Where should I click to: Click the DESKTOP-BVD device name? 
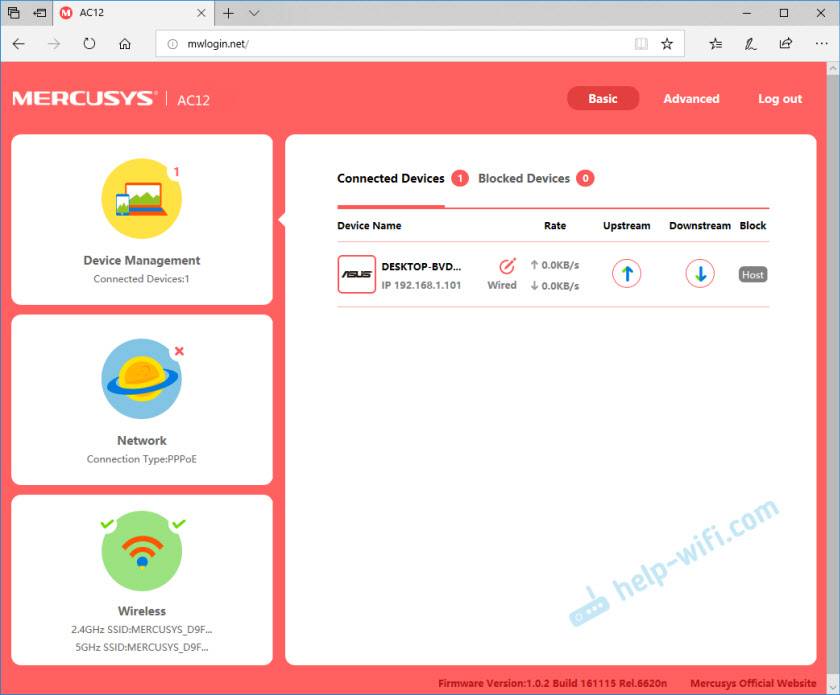pos(421,266)
